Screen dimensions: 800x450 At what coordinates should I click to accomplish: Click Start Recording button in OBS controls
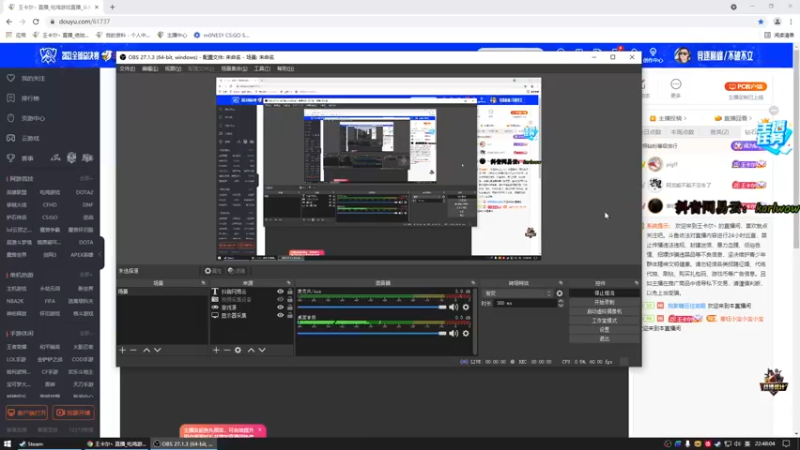coord(604,302)
